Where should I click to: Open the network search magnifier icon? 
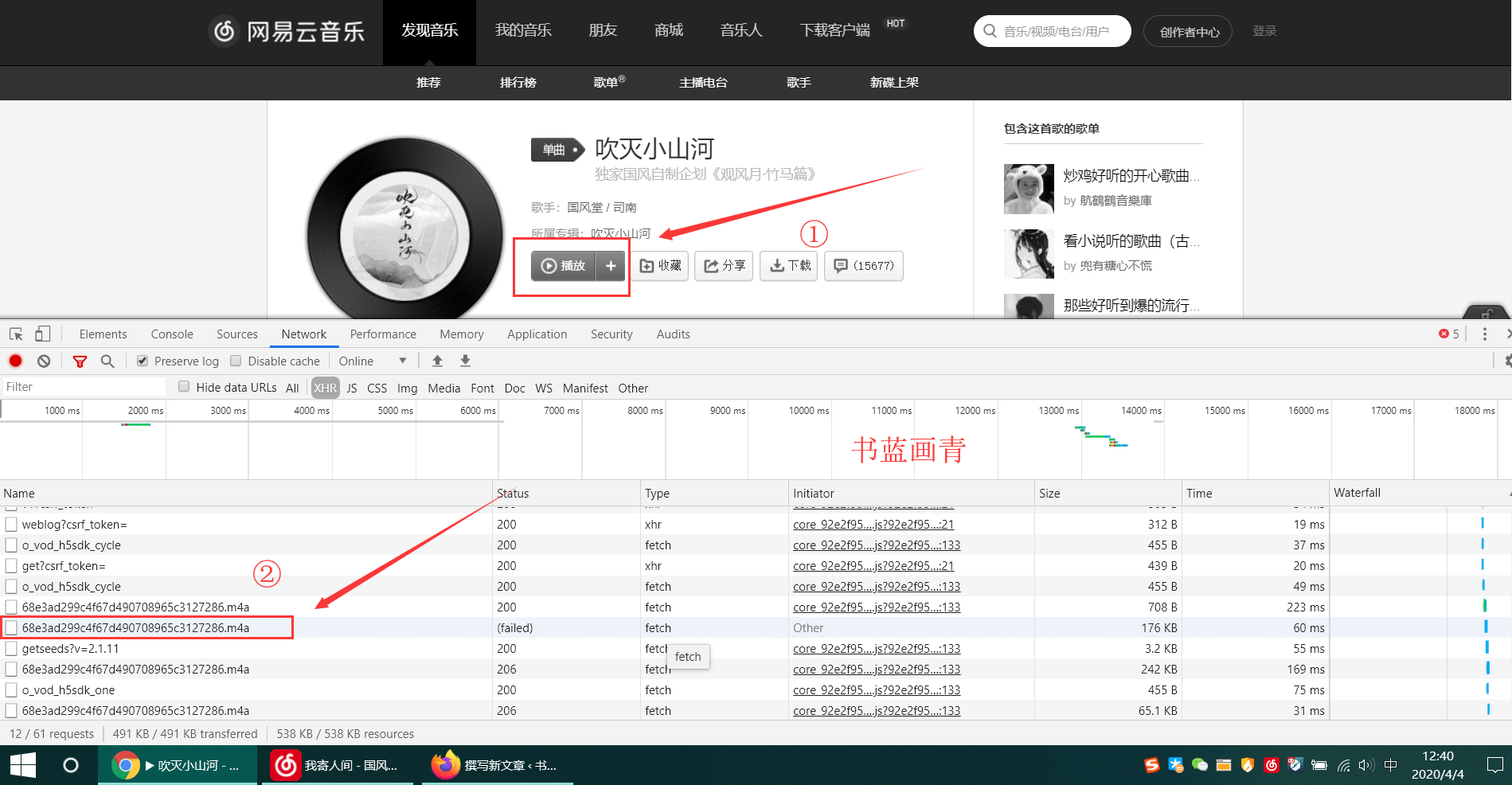(x=107, y=361)
